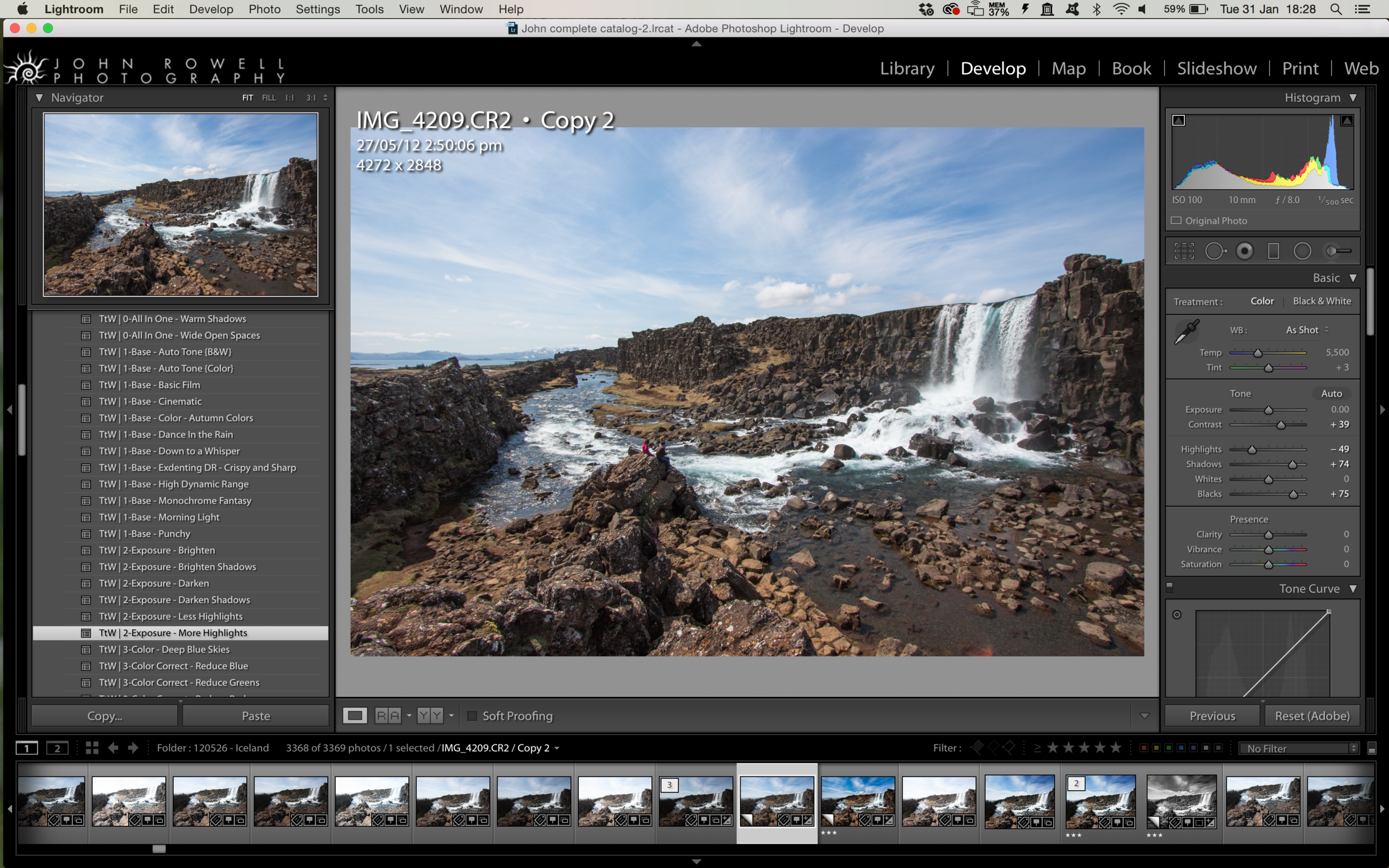Open Spotlight search in the menu bar
Viewport: 1389px width, 868px height.
coord(1336,9)
